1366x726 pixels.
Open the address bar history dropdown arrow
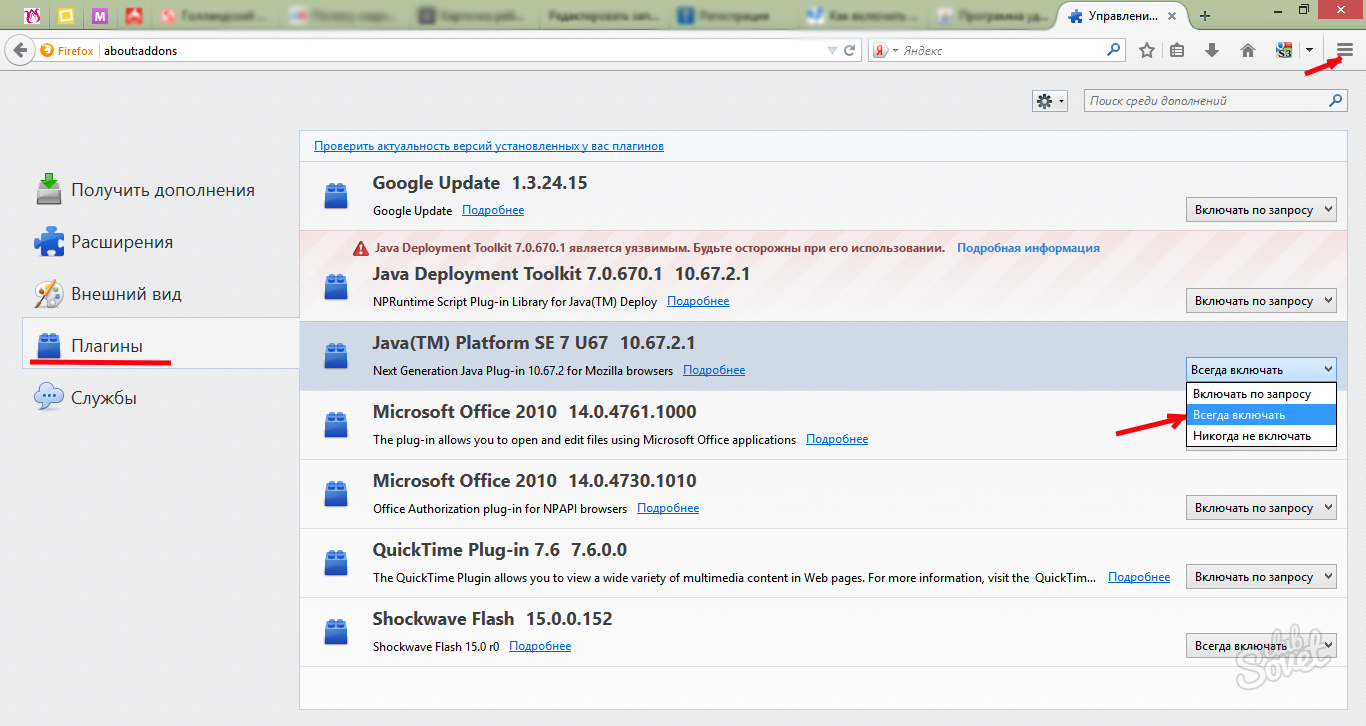[832, 50]
